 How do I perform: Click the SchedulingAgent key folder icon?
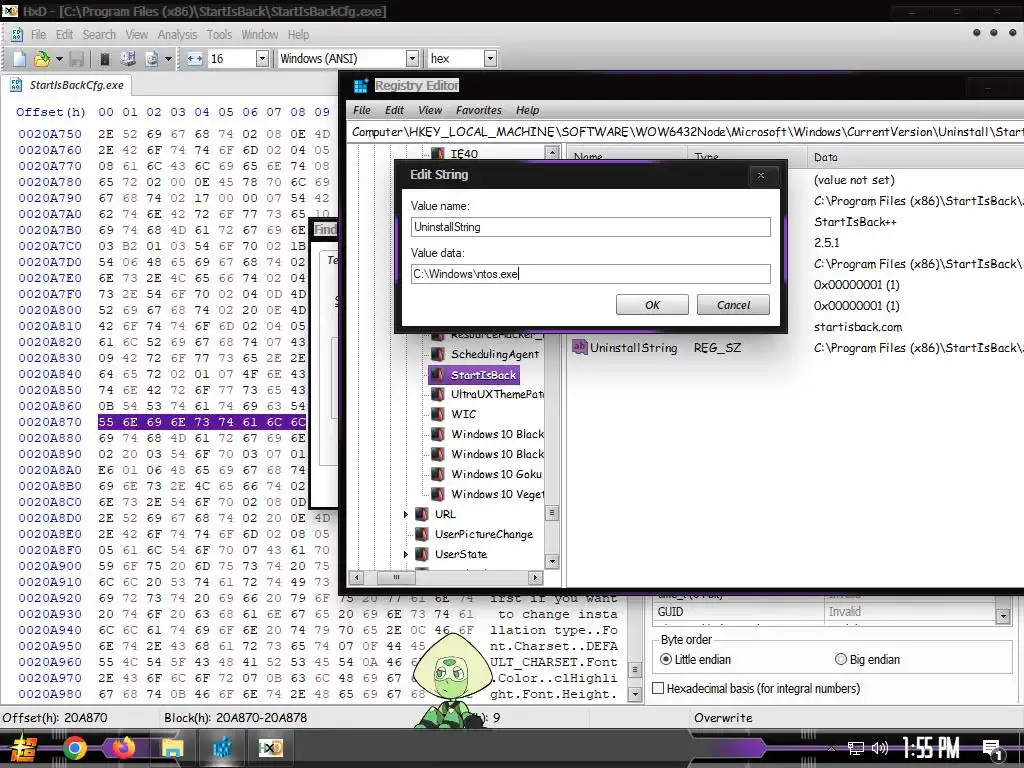coord(438,354)
